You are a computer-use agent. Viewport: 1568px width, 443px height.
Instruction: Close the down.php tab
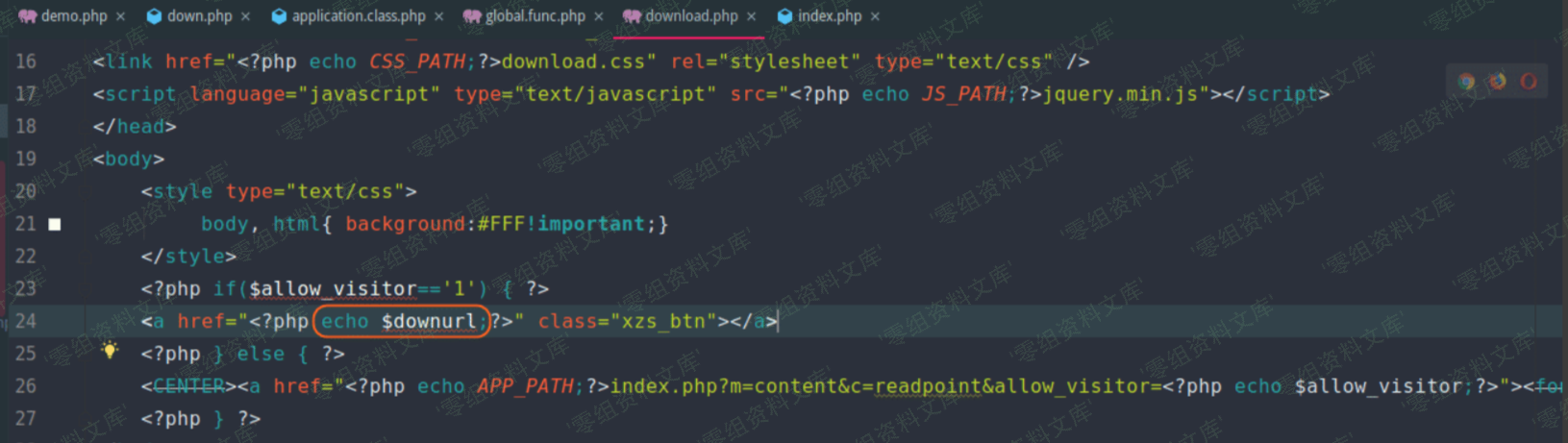(x=246, y=16)
